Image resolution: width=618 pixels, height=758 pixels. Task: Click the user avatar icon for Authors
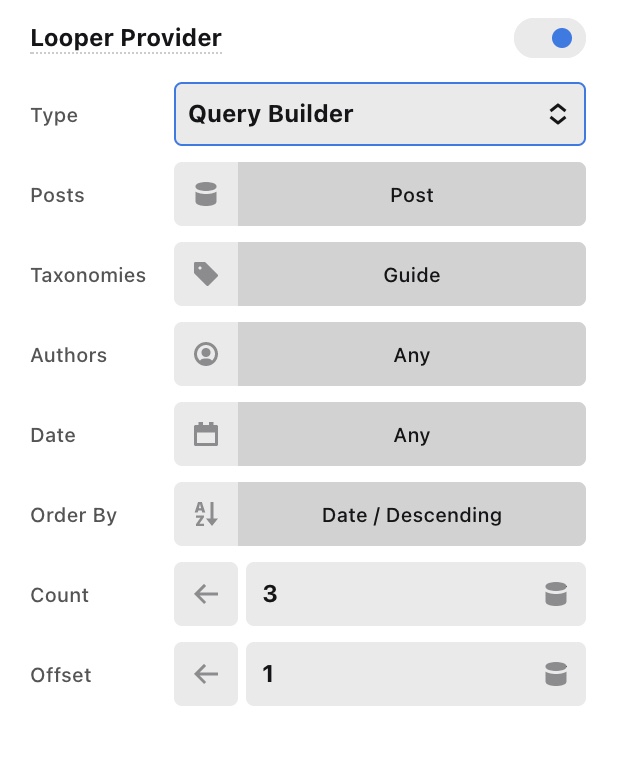(206, 354)
